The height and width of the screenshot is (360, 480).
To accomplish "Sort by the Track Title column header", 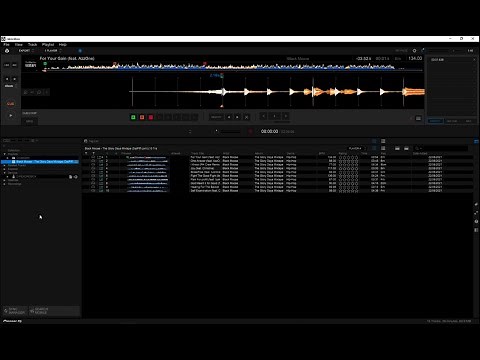I will pyautogui.click(x=198, y=153).
